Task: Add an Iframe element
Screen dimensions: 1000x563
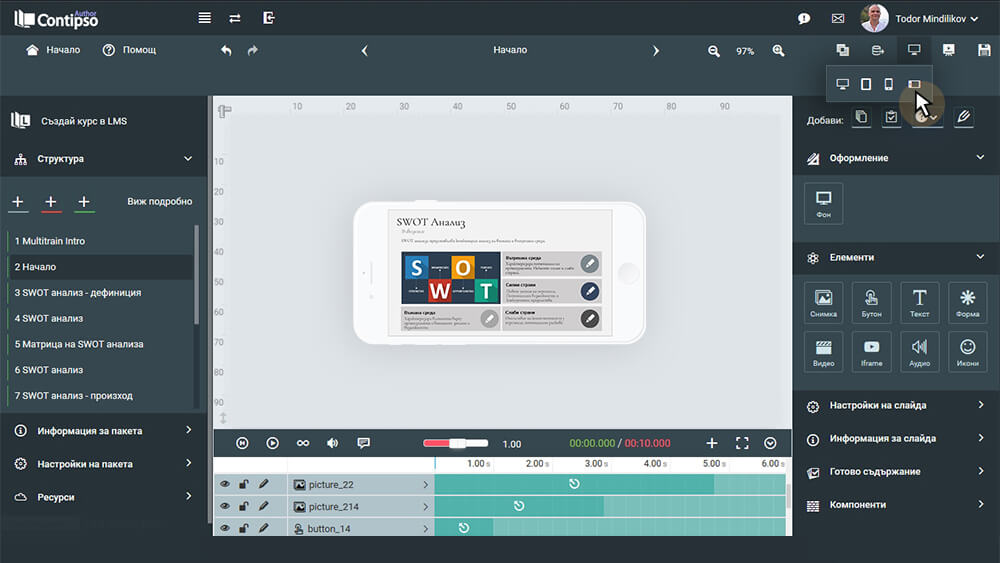Action: click(x=871, y=351)
